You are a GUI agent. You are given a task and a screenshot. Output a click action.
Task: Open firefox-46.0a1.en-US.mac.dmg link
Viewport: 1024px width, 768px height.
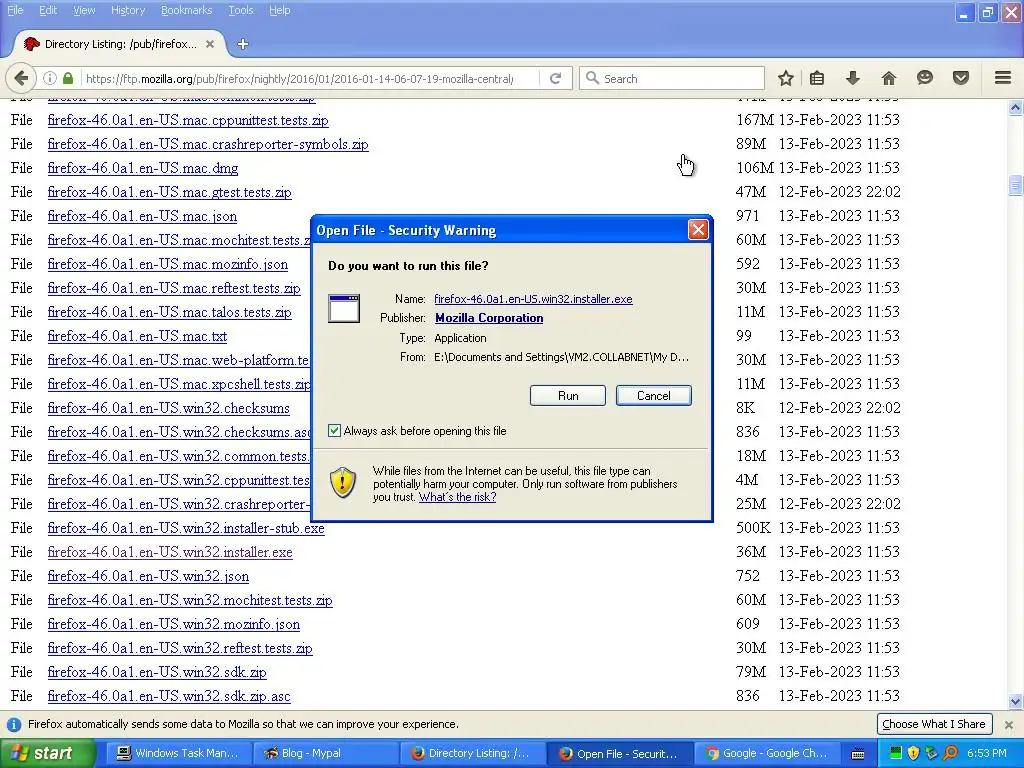[x=142, y=168]
